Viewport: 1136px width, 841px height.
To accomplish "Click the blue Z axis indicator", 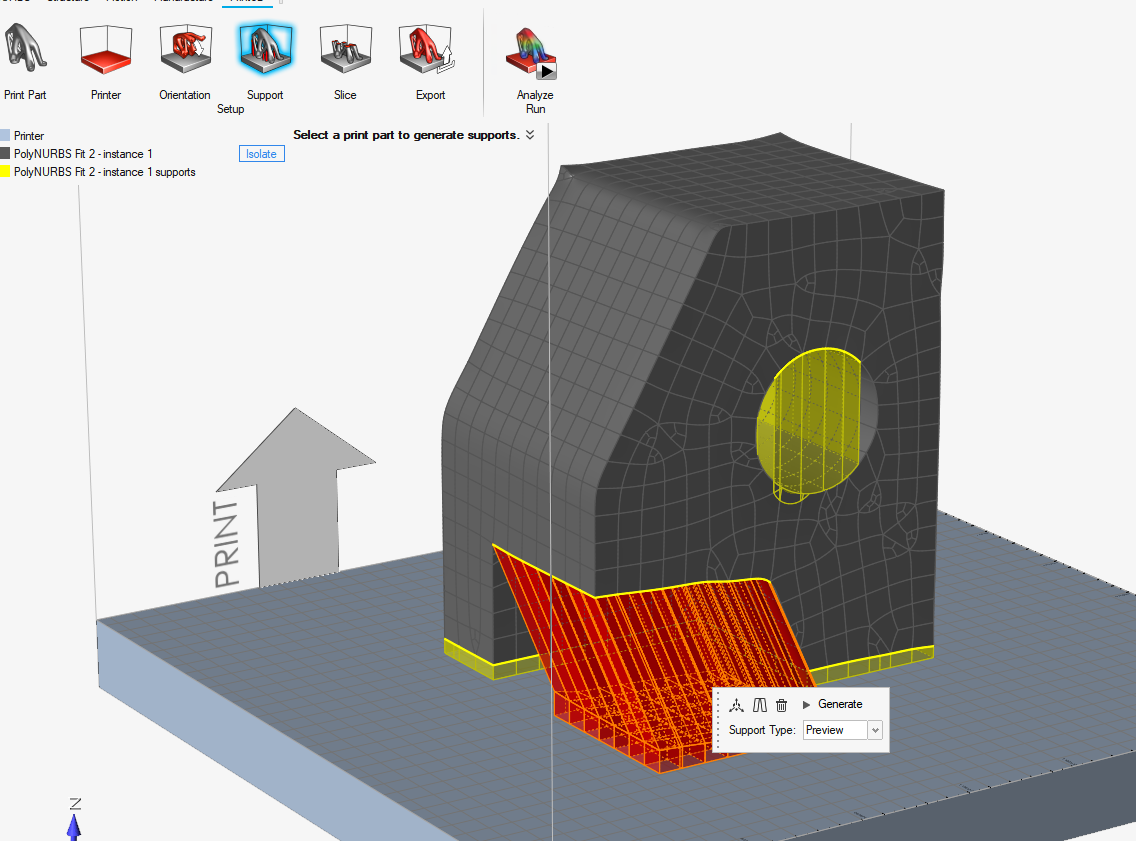I will [x=74, y=826].
